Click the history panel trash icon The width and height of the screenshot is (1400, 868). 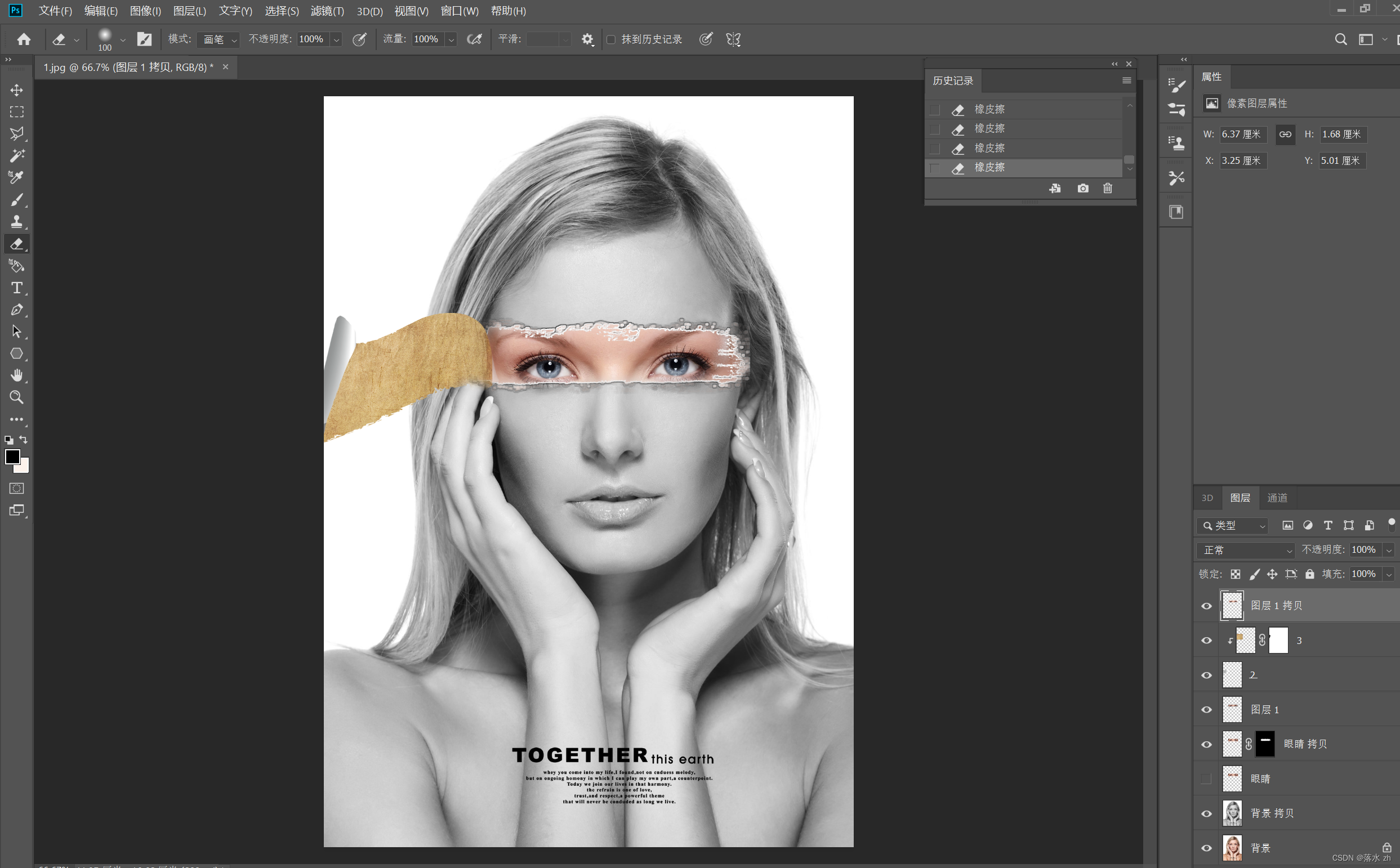pos(1107,189)
